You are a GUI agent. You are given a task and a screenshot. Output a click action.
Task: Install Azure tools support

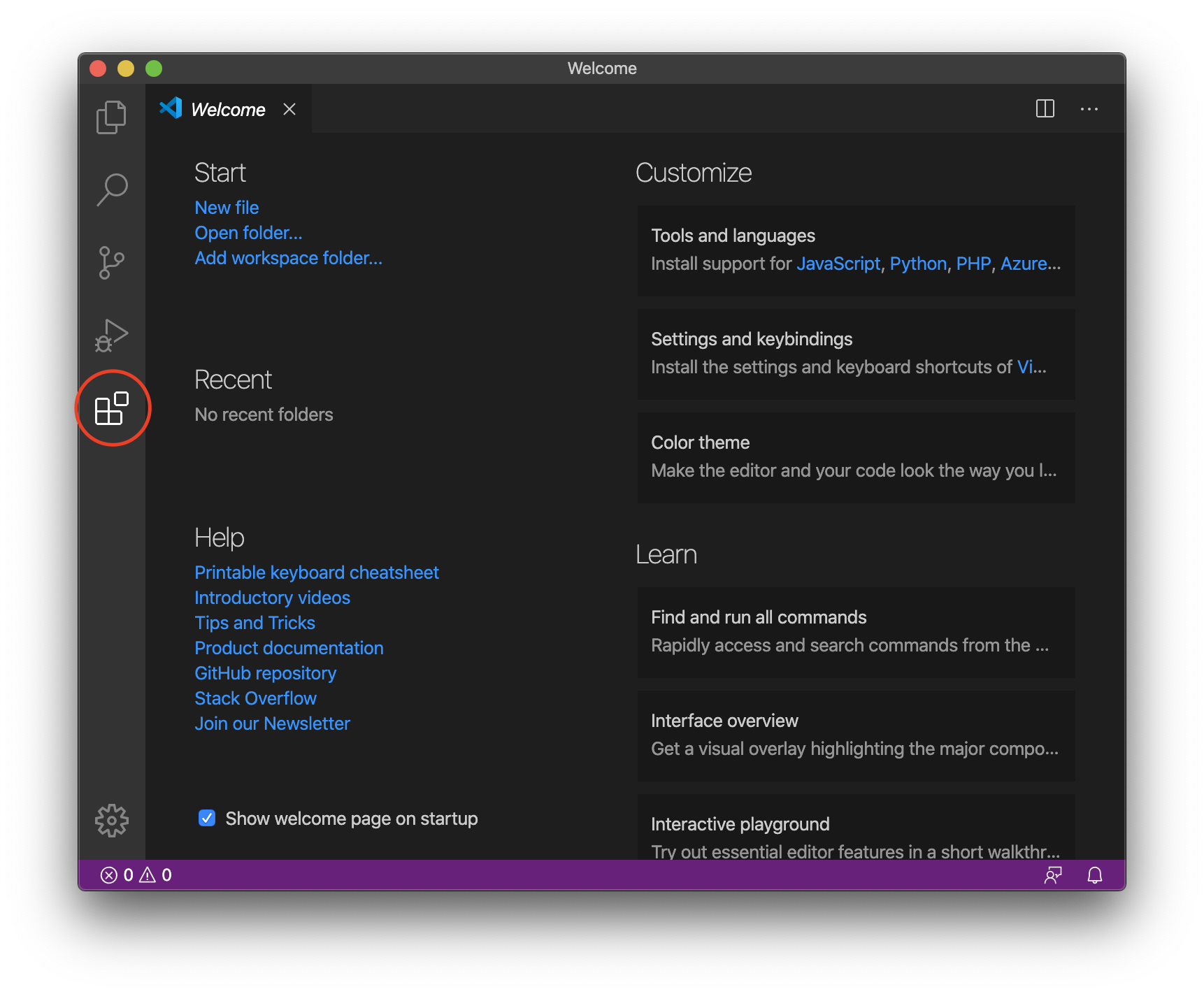pyautogui.click(x=1024, y=264)
